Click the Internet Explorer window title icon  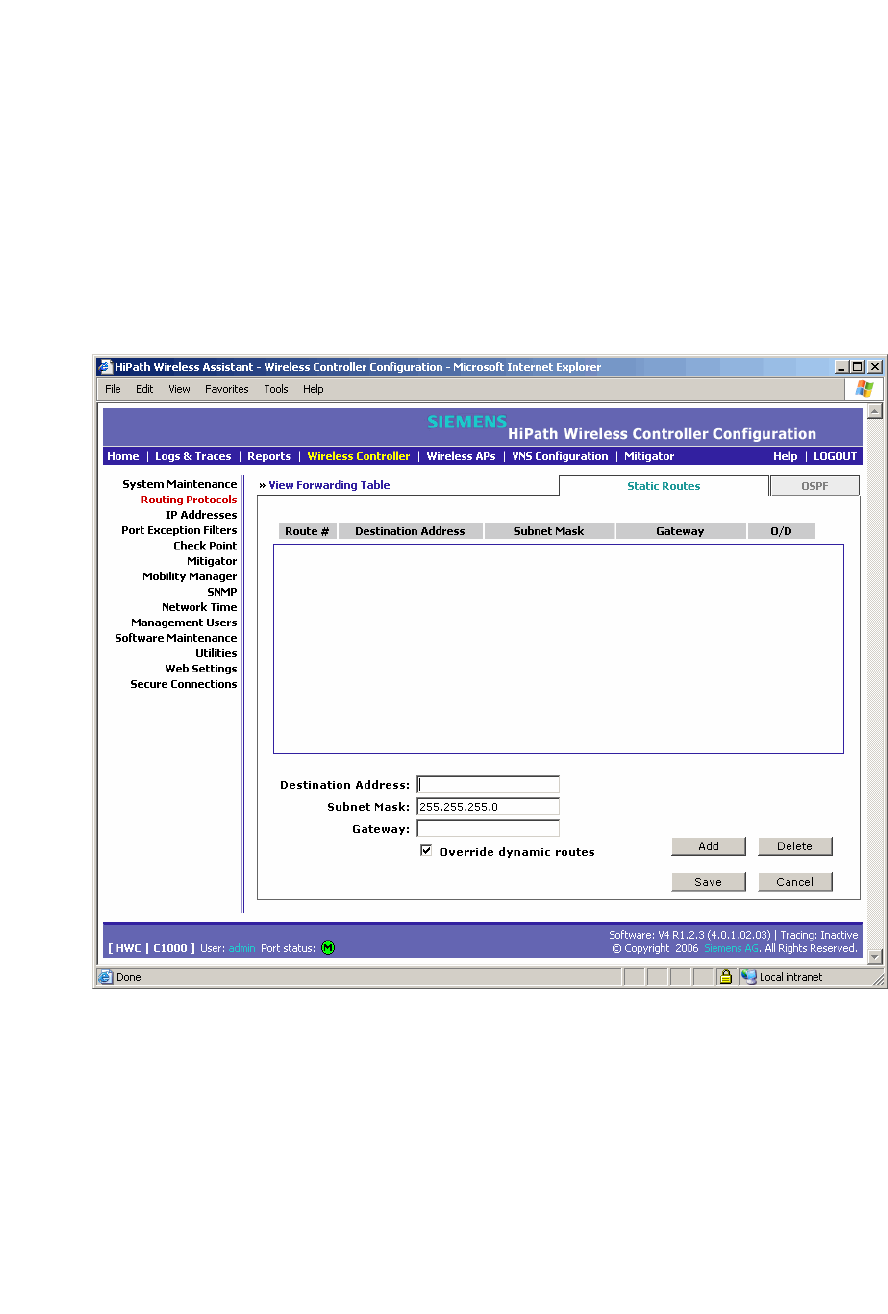tap(105, 367)
